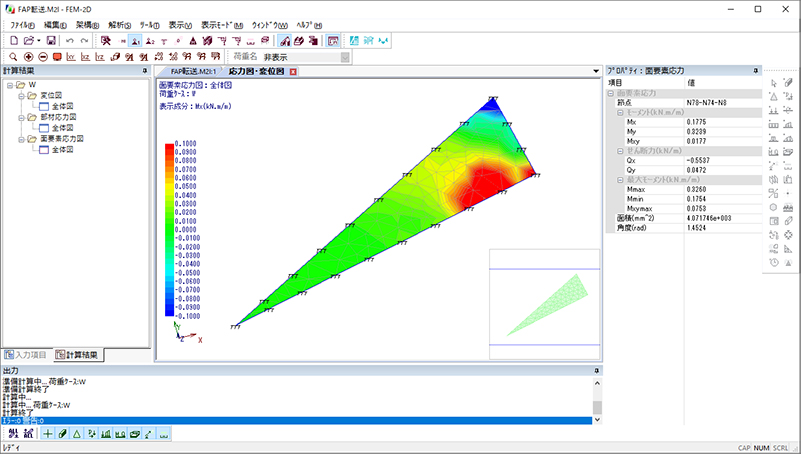
Task: Switch to the 入力項目 tab
Action: point(26,354)
